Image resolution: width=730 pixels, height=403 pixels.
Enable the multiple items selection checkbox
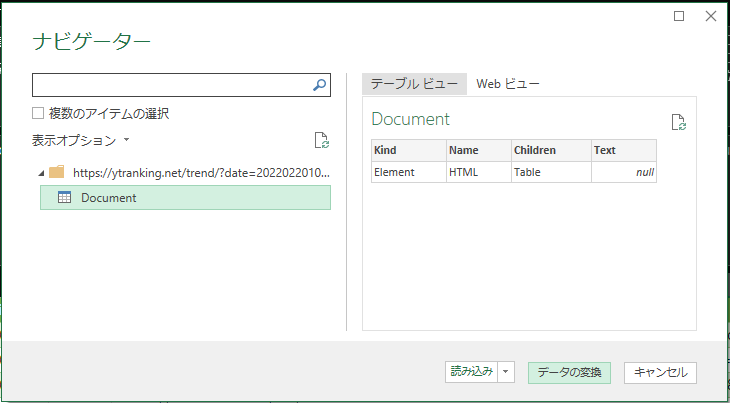[x=38, y=113]
